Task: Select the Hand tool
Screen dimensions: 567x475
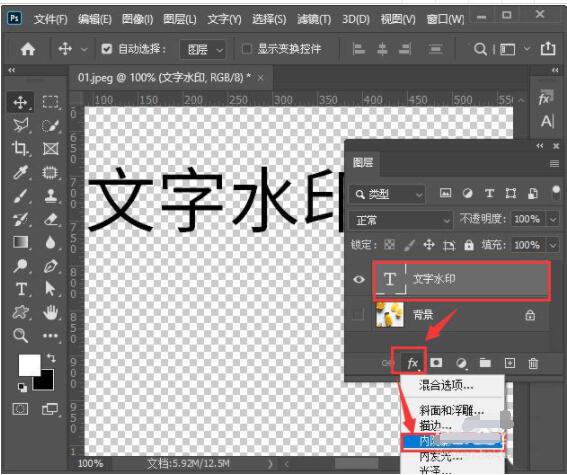Action: point(50,312)
